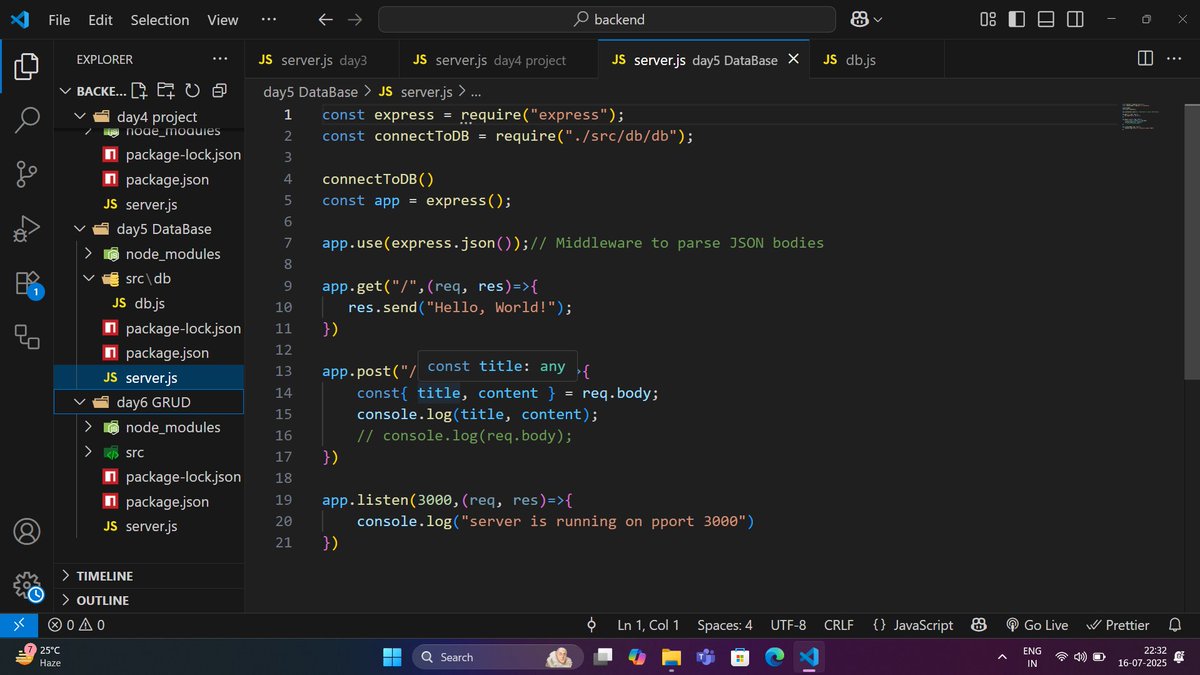The width and height of the screenshot is (1200, 675).
Task: Split the editor to the right
Action: pos(1145,59)
